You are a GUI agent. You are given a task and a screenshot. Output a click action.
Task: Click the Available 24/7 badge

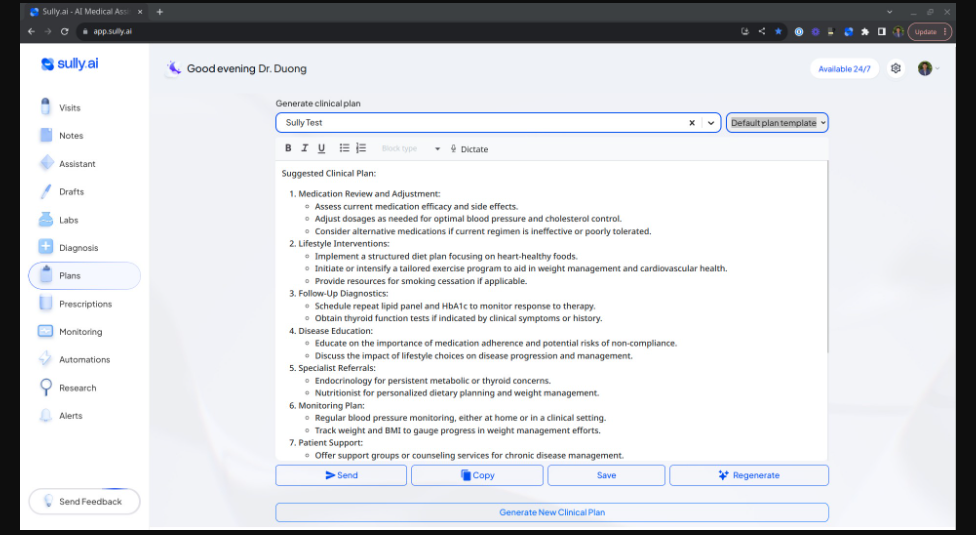pyautogui.click(x=845, y=68)
